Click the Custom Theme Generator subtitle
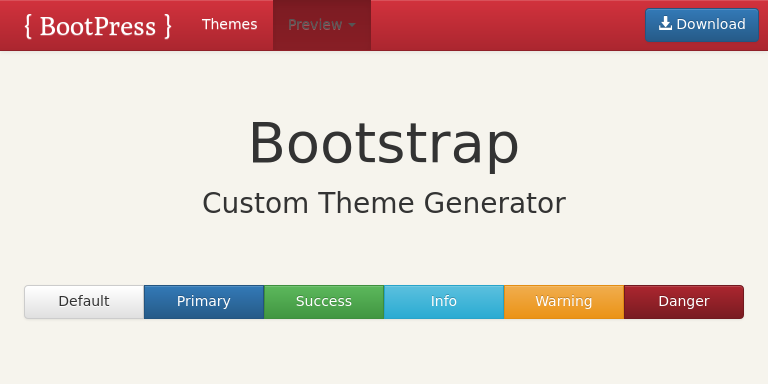768x384 pixels. click(384, 203)
